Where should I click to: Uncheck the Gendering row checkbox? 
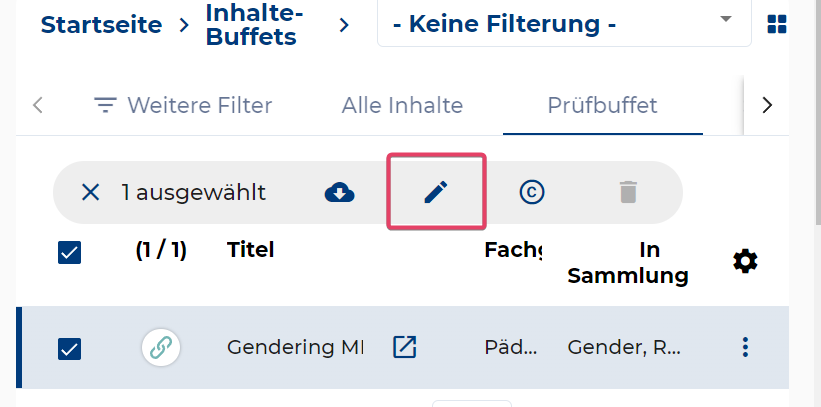tap(69, 349)
